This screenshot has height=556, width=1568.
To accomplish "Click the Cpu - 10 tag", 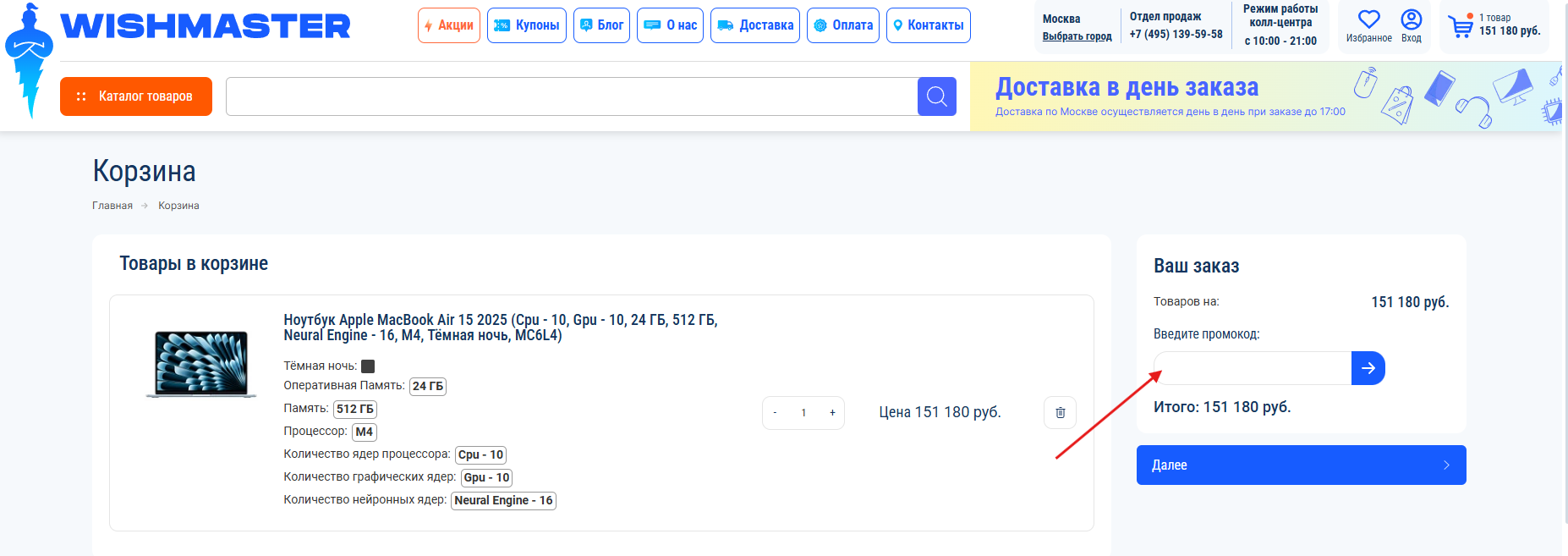I will point(481,455).
